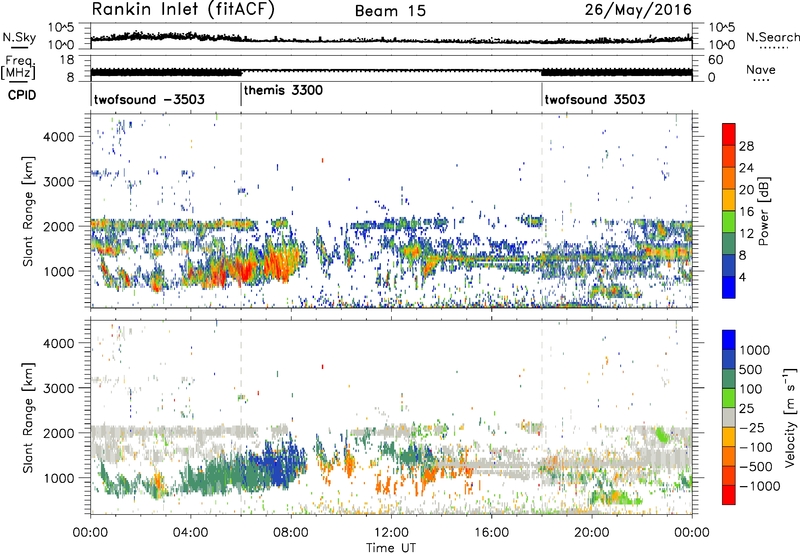Click the '-1000' tick on Velocity colorbar

click(759, 486)
